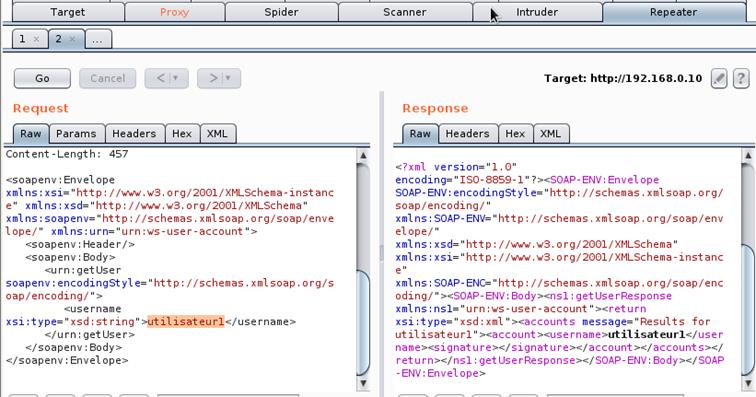
Task: Edit the target with the pencil icon
Action: coord(719,78)
